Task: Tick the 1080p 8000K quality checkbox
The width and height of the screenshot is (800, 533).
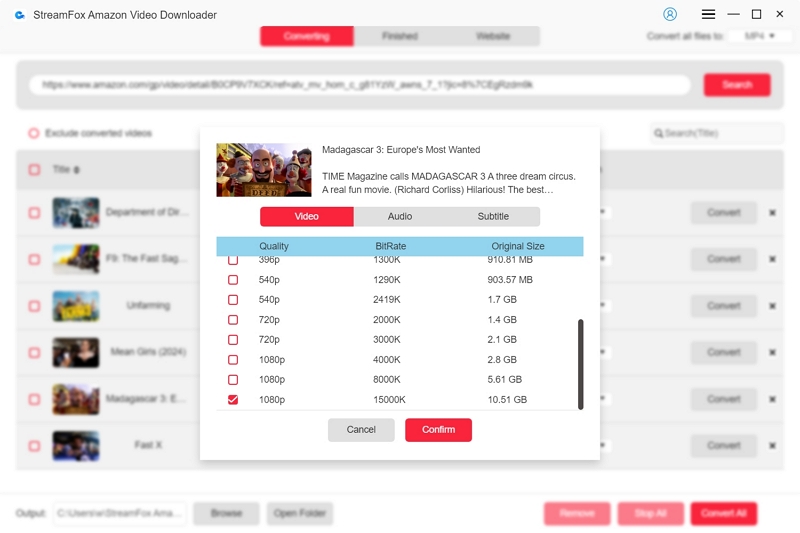Action: coord(233,379)
